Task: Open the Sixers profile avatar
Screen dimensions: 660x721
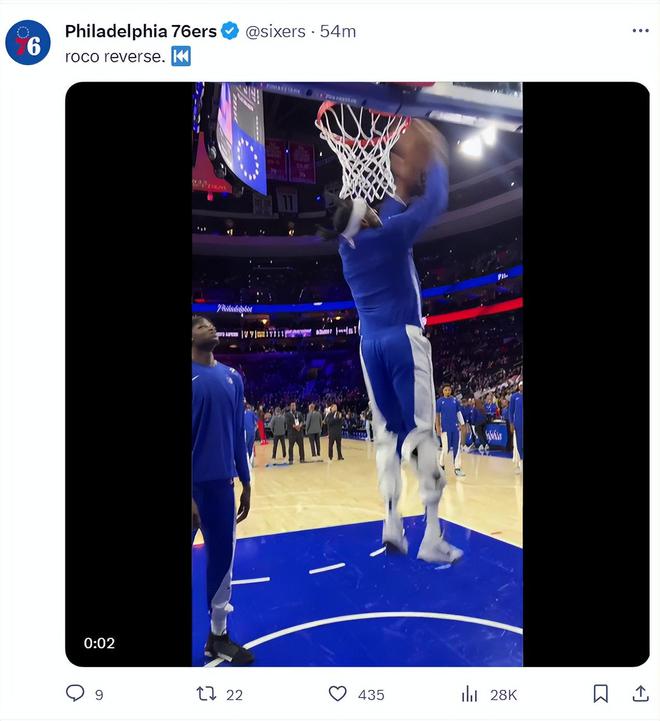Action: 28,43
